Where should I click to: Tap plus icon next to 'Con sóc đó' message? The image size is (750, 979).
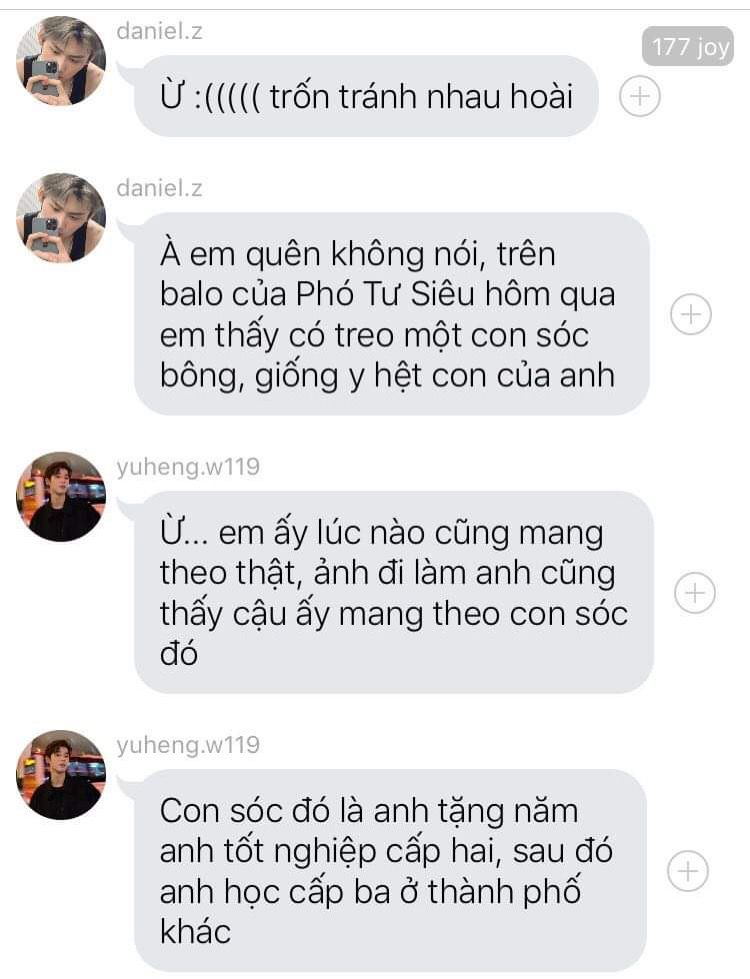pos(688,870)
